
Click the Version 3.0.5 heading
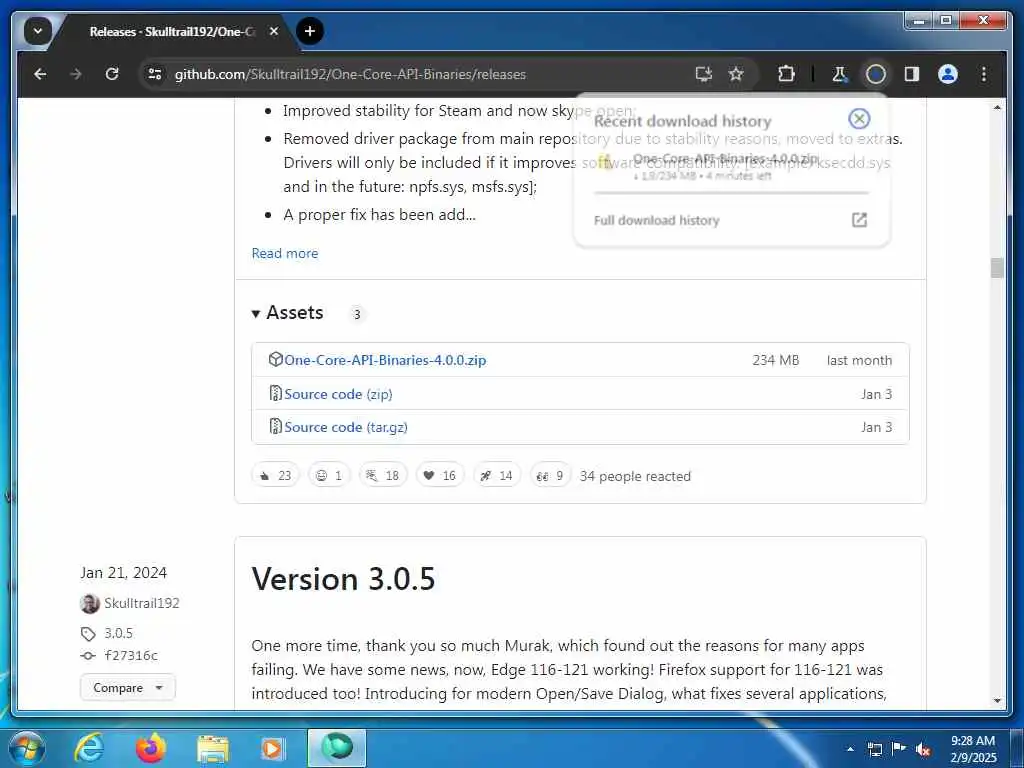pos(343,579)
